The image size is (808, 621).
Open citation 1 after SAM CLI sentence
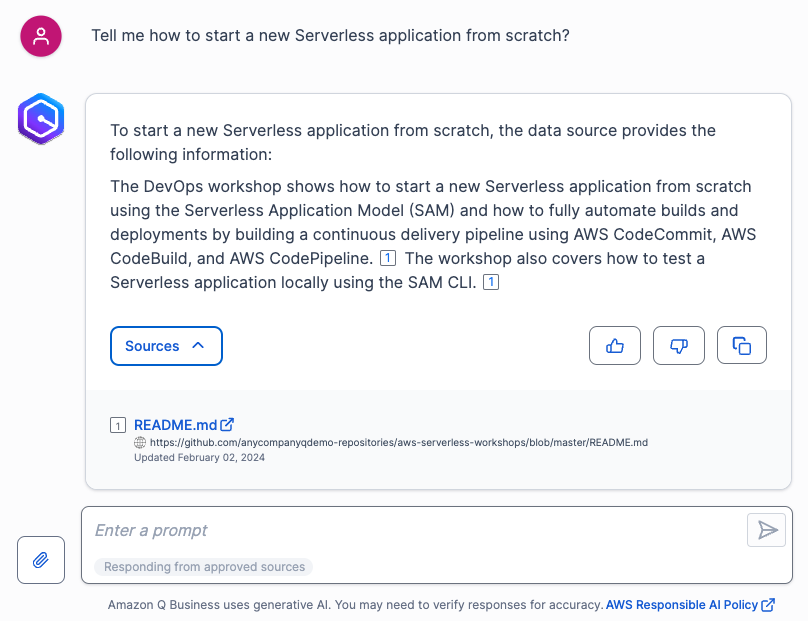pos(491,283)
